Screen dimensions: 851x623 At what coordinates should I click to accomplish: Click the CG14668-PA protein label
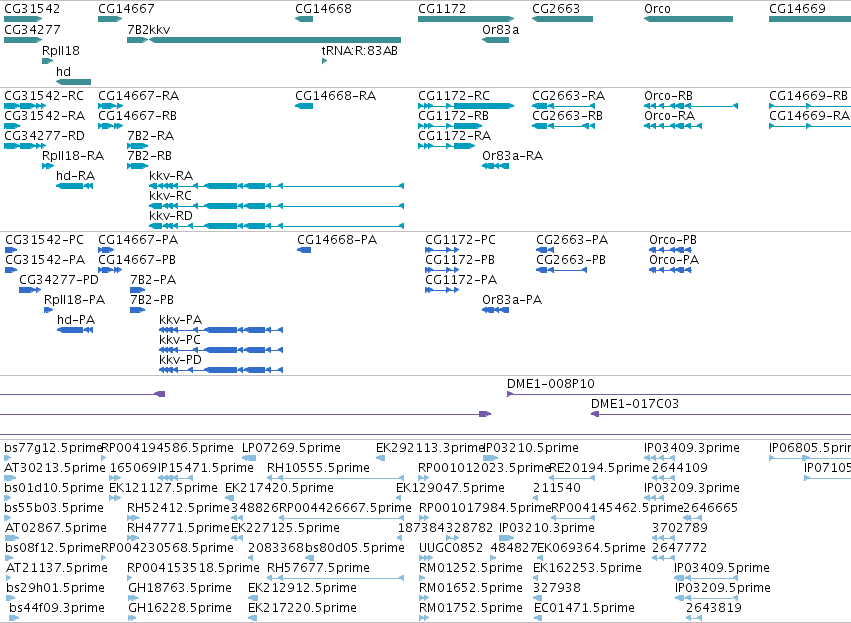coord(337,240)
